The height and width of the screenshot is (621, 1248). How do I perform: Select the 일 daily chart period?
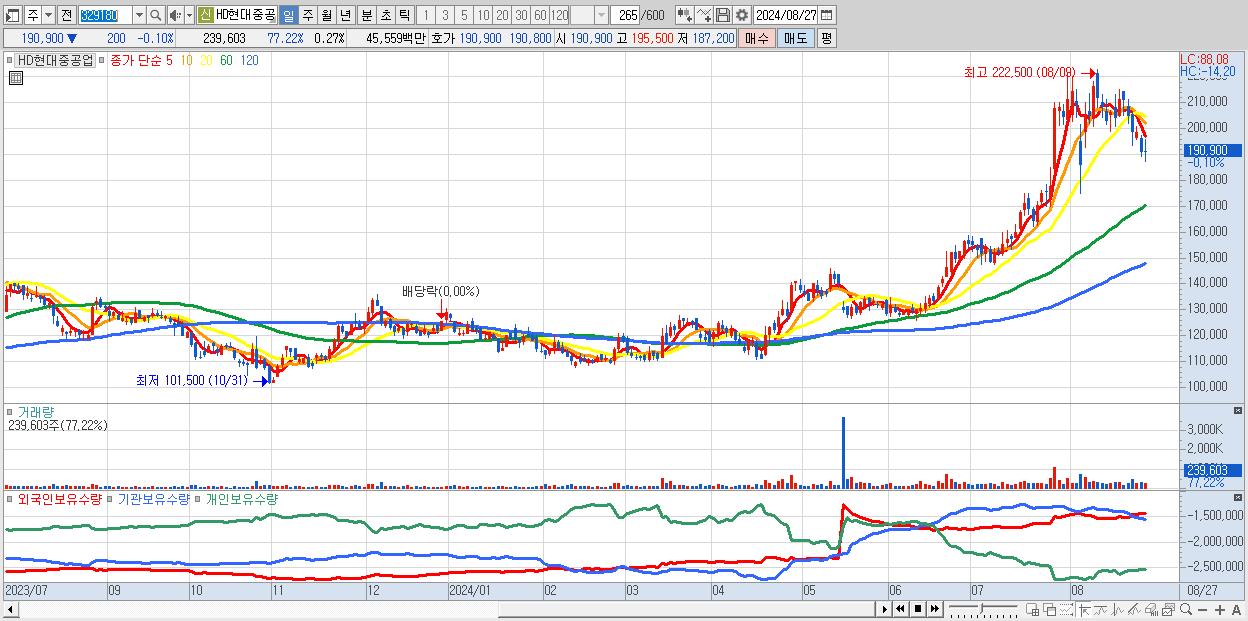(288, 16)
